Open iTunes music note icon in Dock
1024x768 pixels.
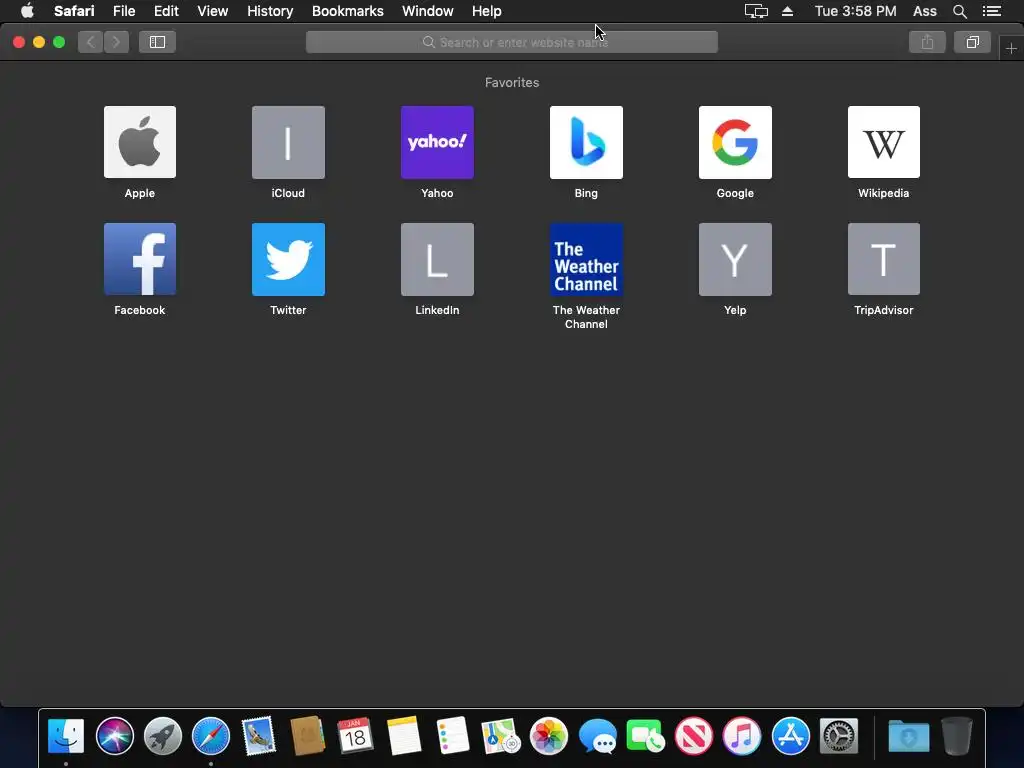pyautogui.click(x=742, y=736)
